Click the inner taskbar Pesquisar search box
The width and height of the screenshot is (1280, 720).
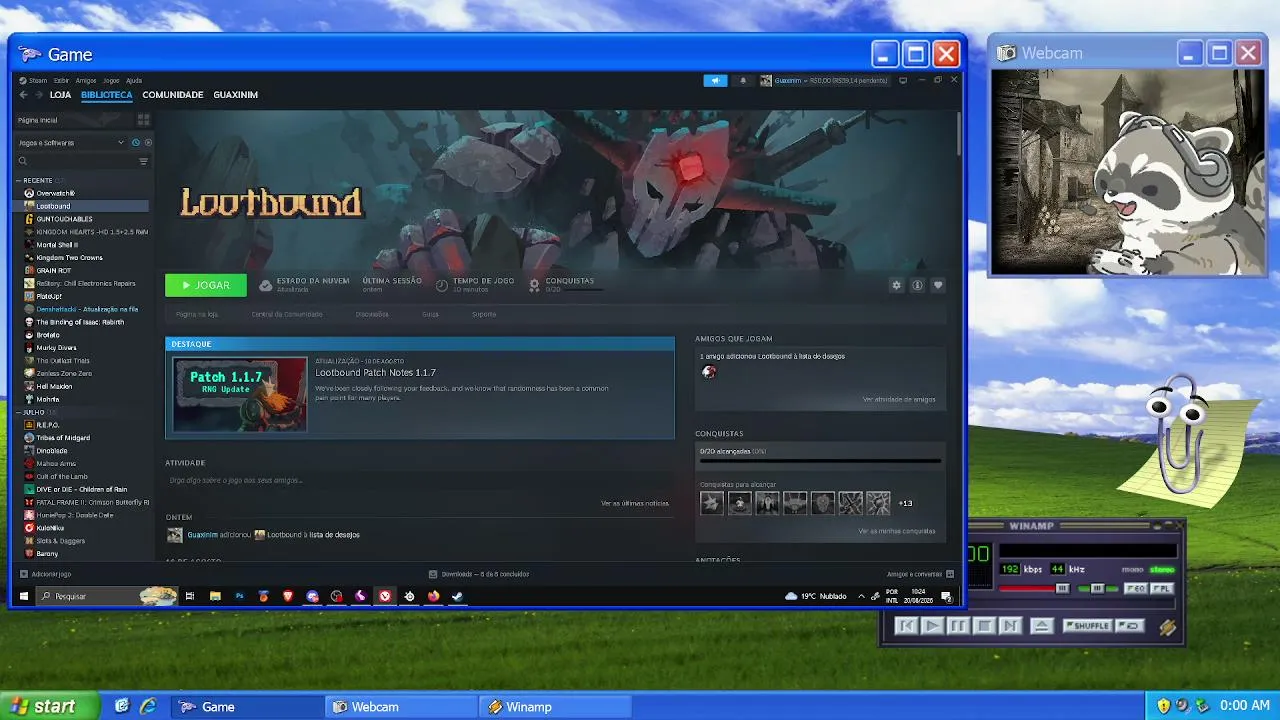pos(105,596)
